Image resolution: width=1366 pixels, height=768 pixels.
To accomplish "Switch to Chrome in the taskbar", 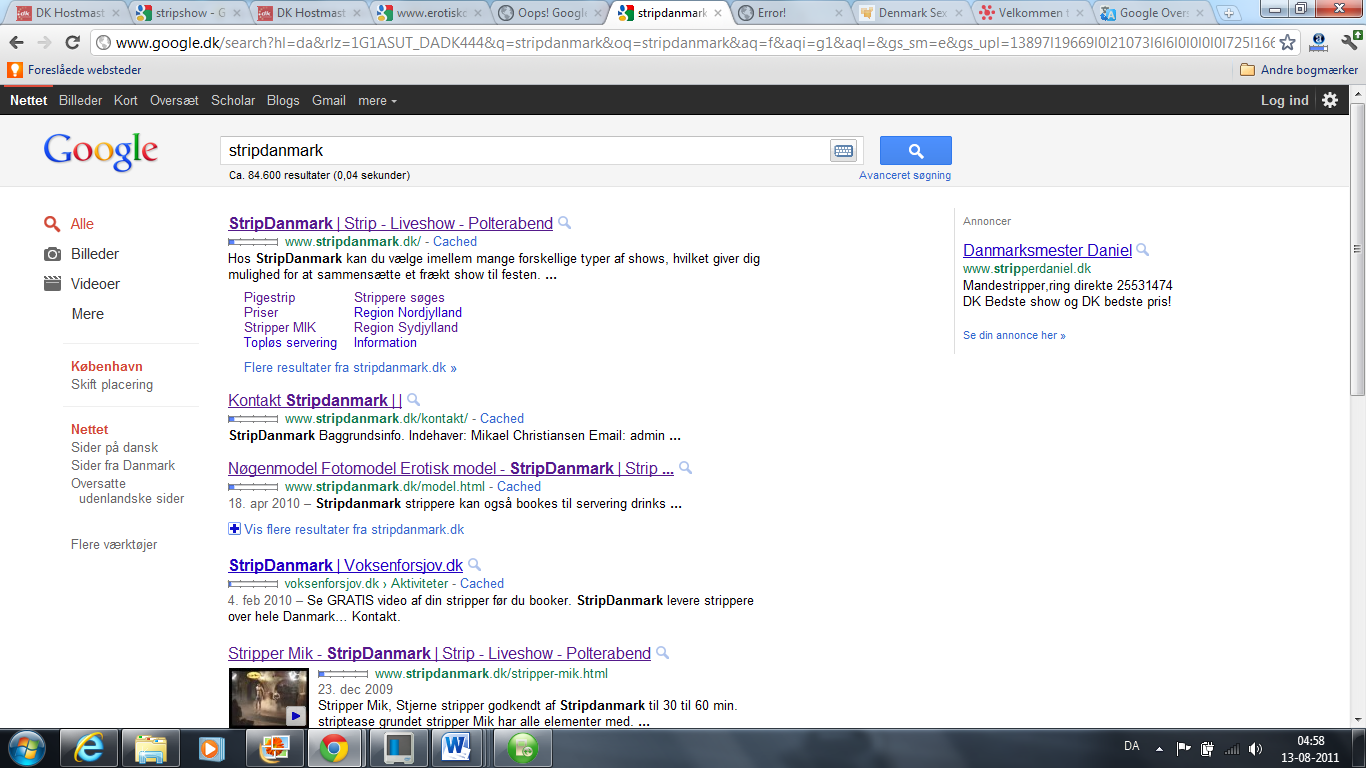I will (333, 748).
